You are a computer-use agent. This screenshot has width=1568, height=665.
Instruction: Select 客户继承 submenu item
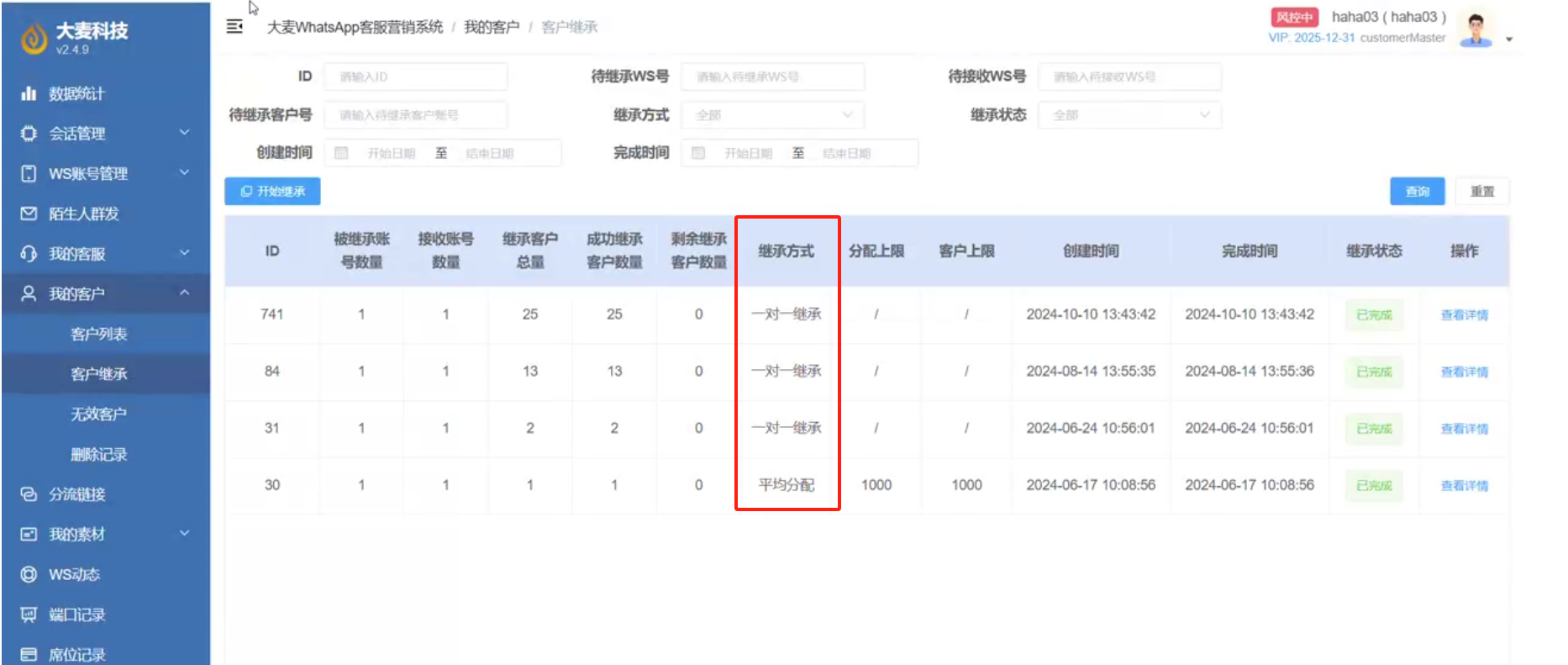[99, 374]
